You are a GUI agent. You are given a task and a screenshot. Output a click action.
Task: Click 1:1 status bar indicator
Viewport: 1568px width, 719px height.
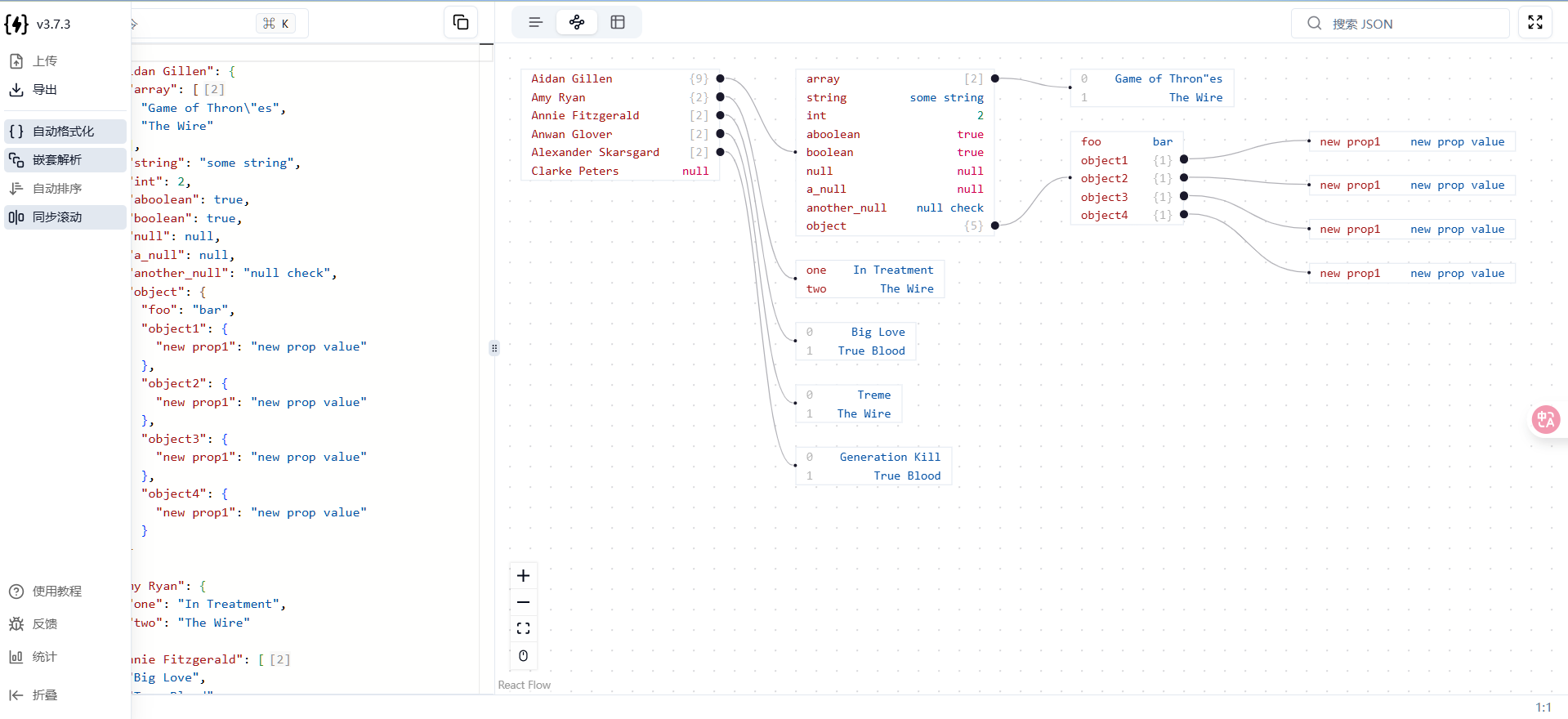(1543, 708)
